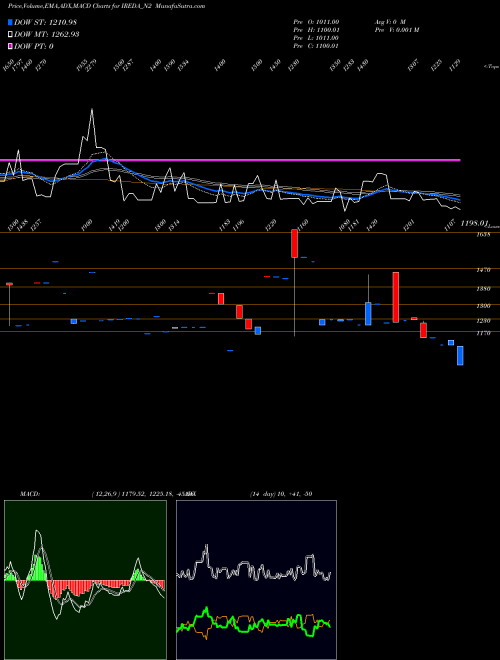
Task: Click the 'Pre H: 1100.01' value
Action: coord(316,29)
